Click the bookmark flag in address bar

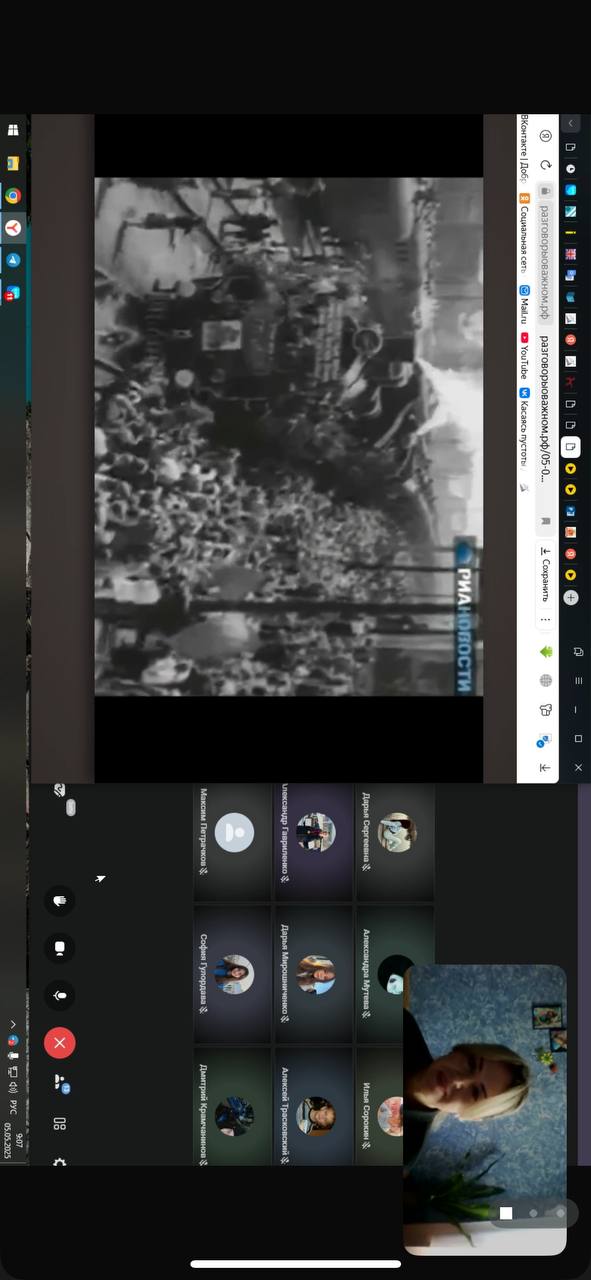point(546,521)
